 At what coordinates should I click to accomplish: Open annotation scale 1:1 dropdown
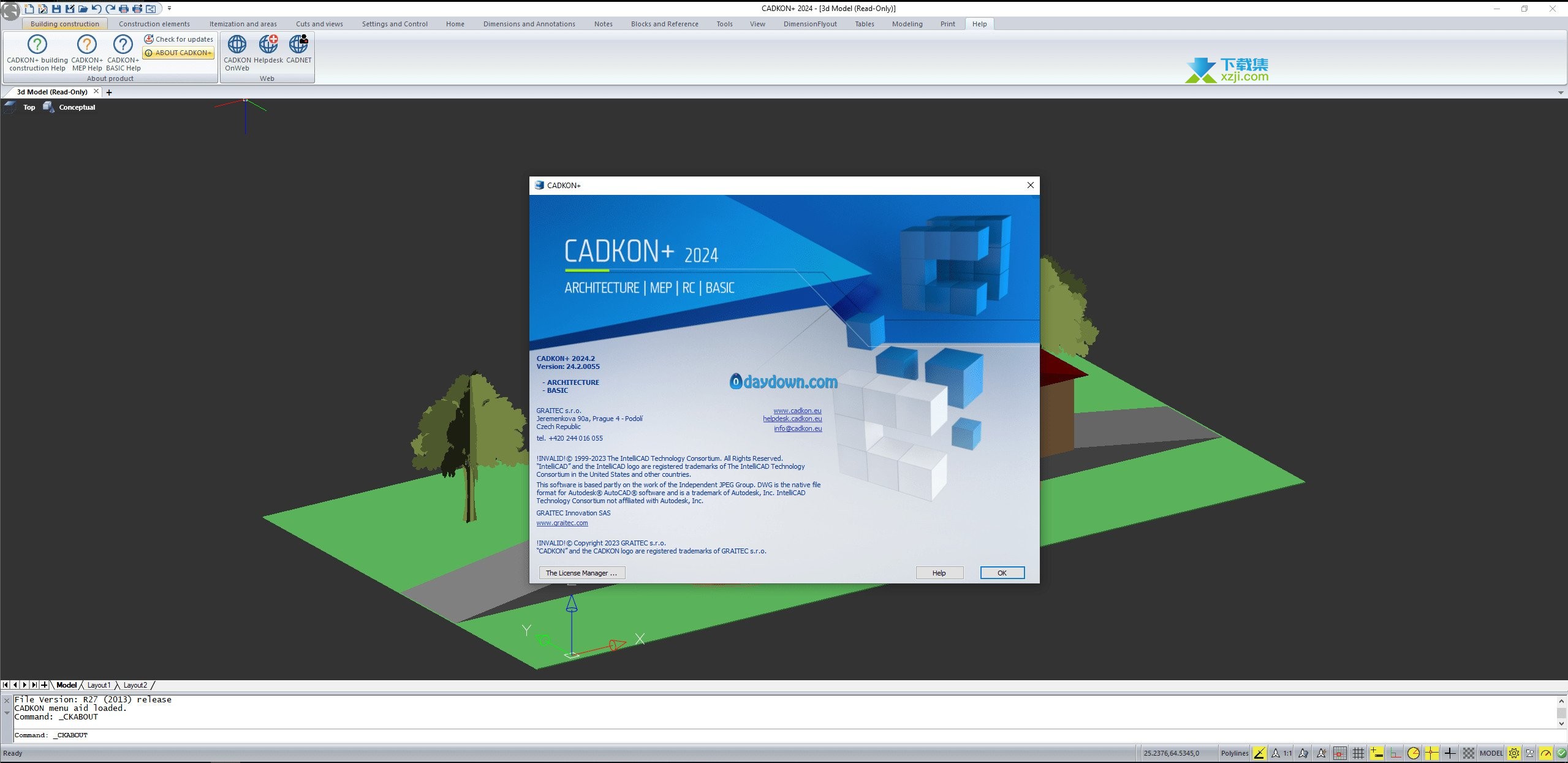pyautogui.click(x=1282, y=753)
